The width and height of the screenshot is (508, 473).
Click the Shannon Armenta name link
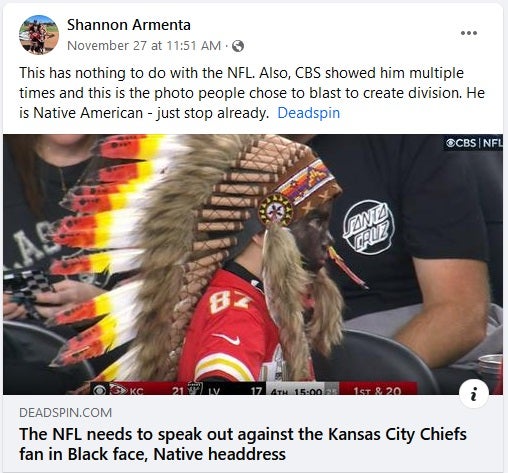tap(129, 25)
